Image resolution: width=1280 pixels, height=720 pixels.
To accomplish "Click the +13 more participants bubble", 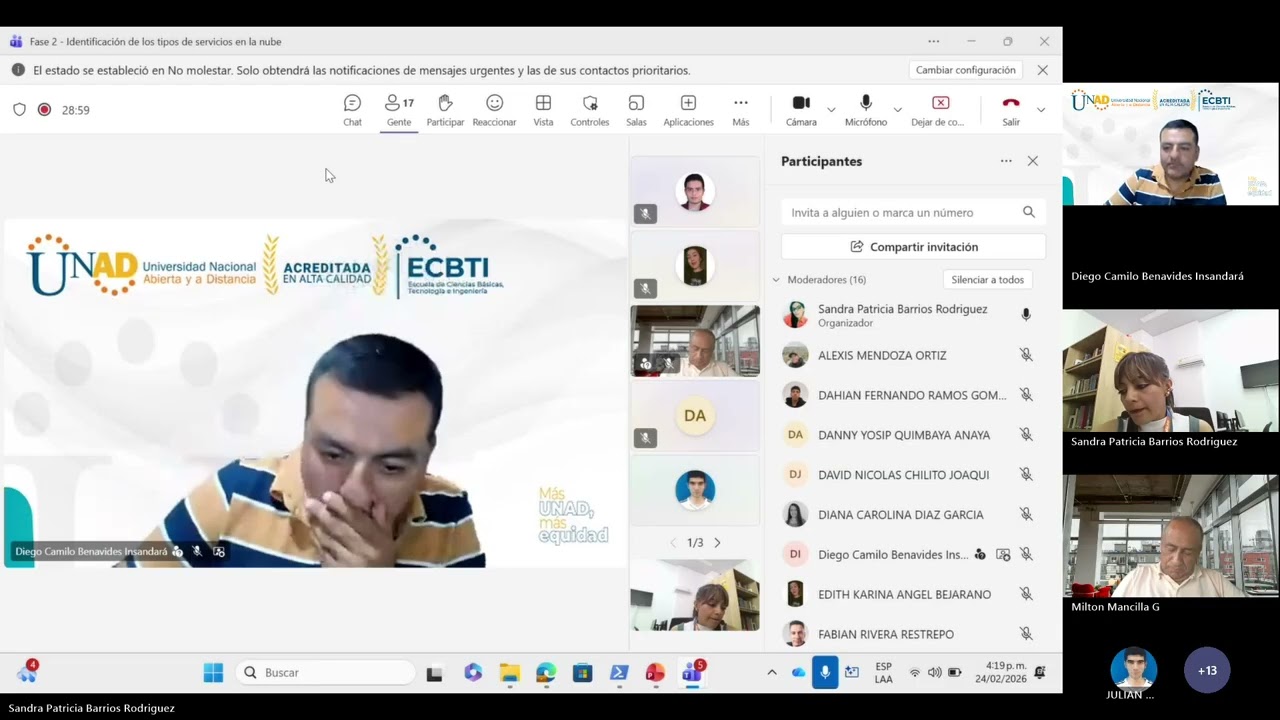I will coord(1207,670).
